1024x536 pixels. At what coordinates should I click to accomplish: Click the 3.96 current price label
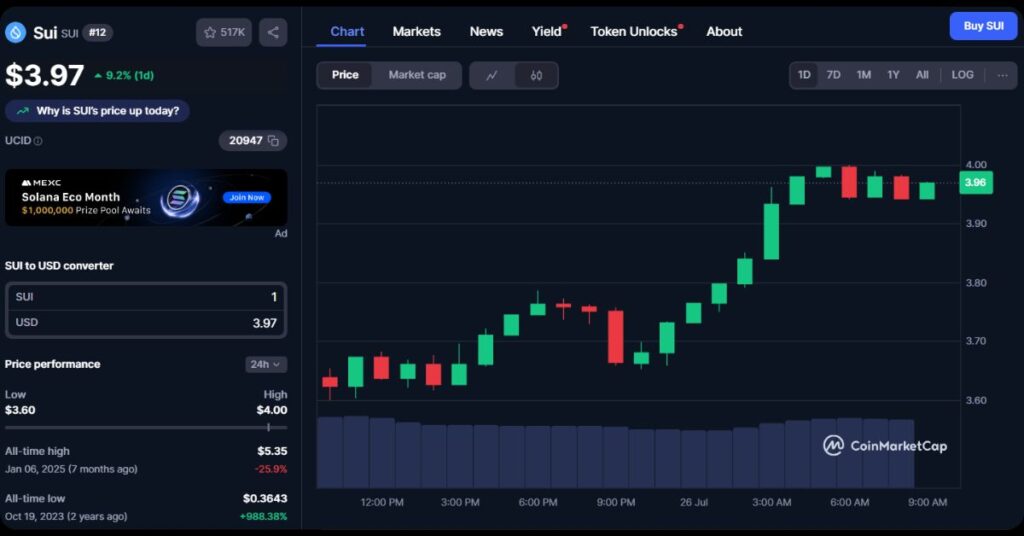point(975,182)
